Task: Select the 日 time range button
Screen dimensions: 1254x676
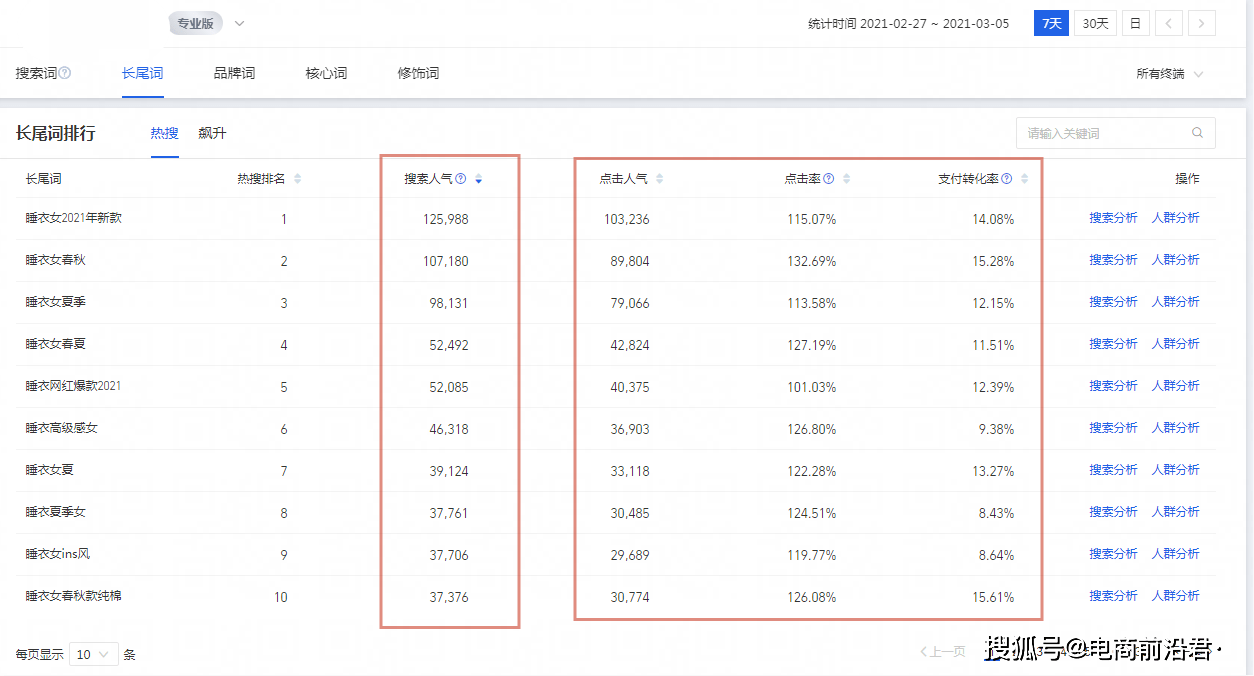Action: tap(1135, 23)
